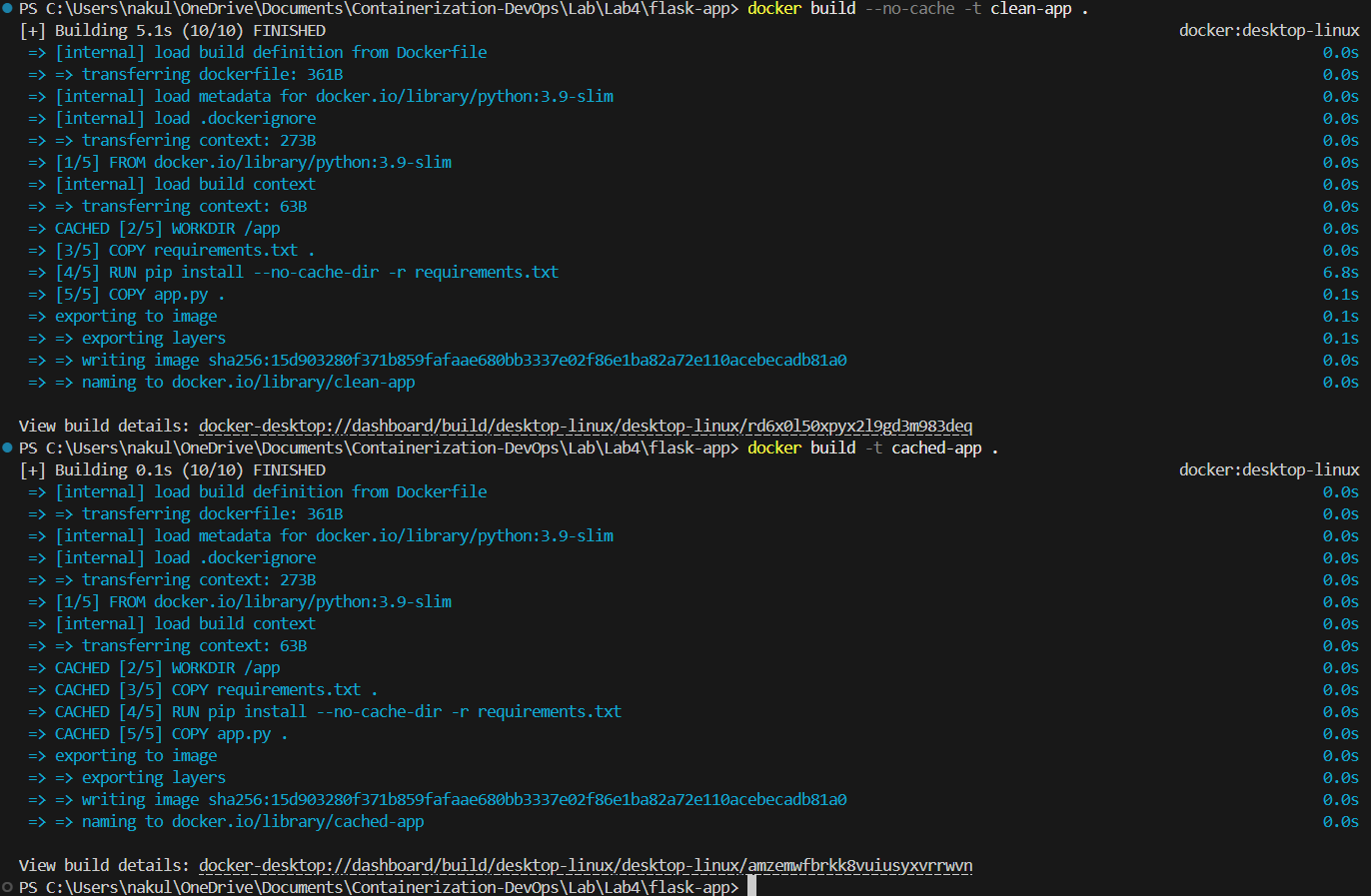Click the blue dot beside the cached-app build command
Image resolution: width=1371 pixels, height=896 pixels.
tap(7, 447)
